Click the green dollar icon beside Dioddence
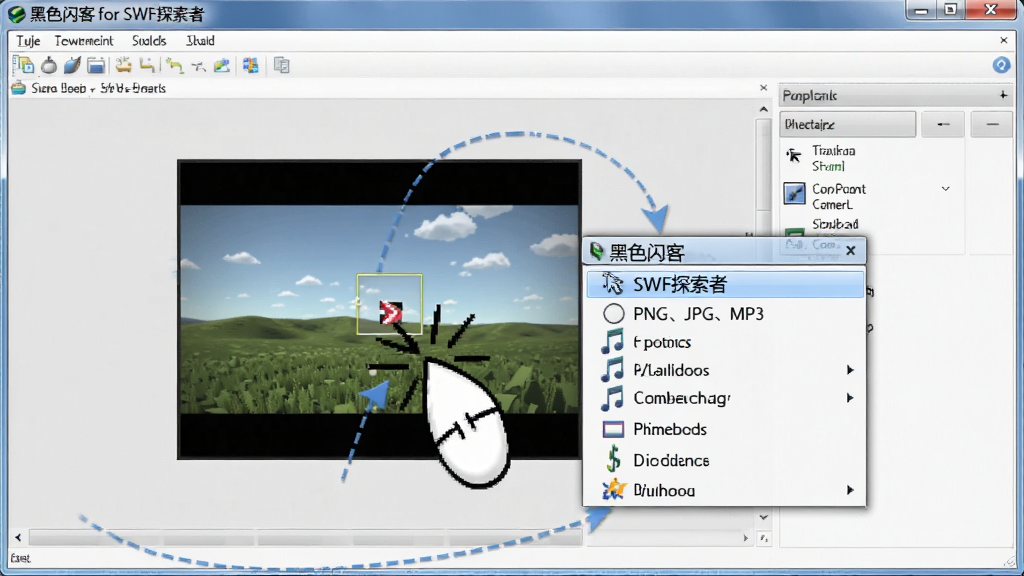1024x576 pixels. (x=613, y=459)
